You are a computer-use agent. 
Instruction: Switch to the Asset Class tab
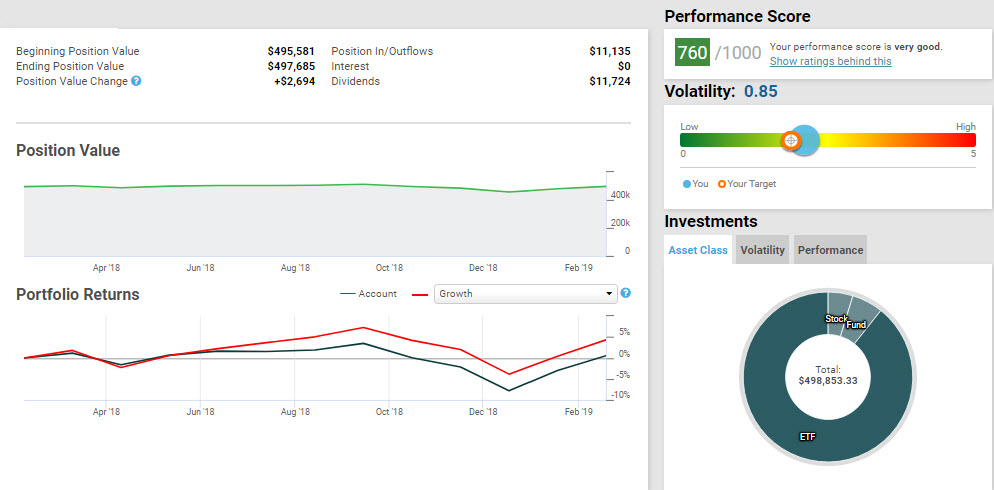point(698,250)
